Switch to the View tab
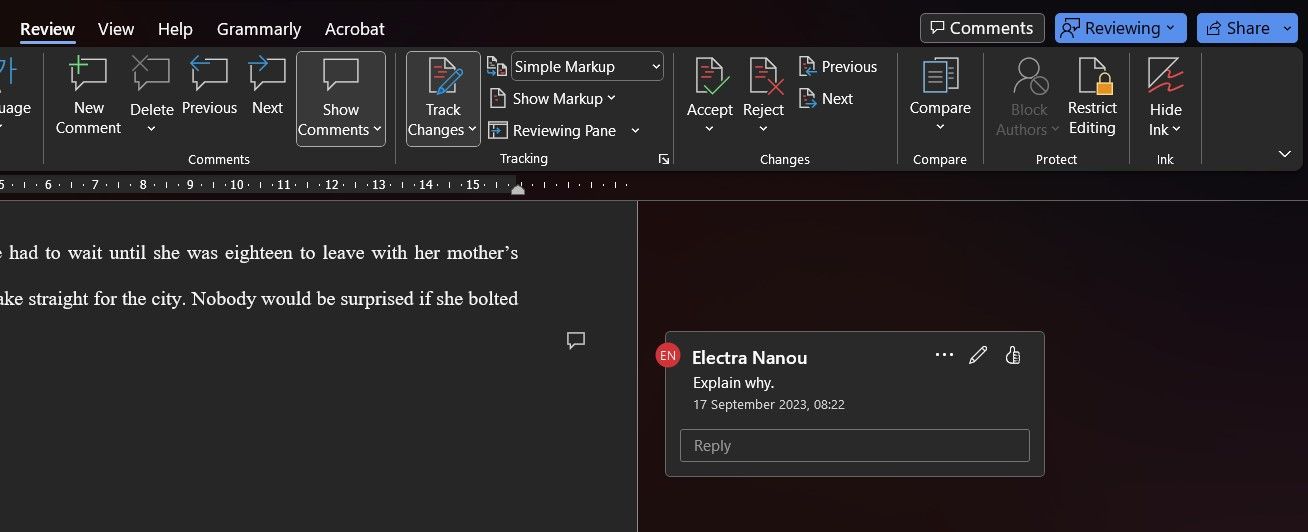Viewport: 1308px width, 532px height. (x=116, y=29)
